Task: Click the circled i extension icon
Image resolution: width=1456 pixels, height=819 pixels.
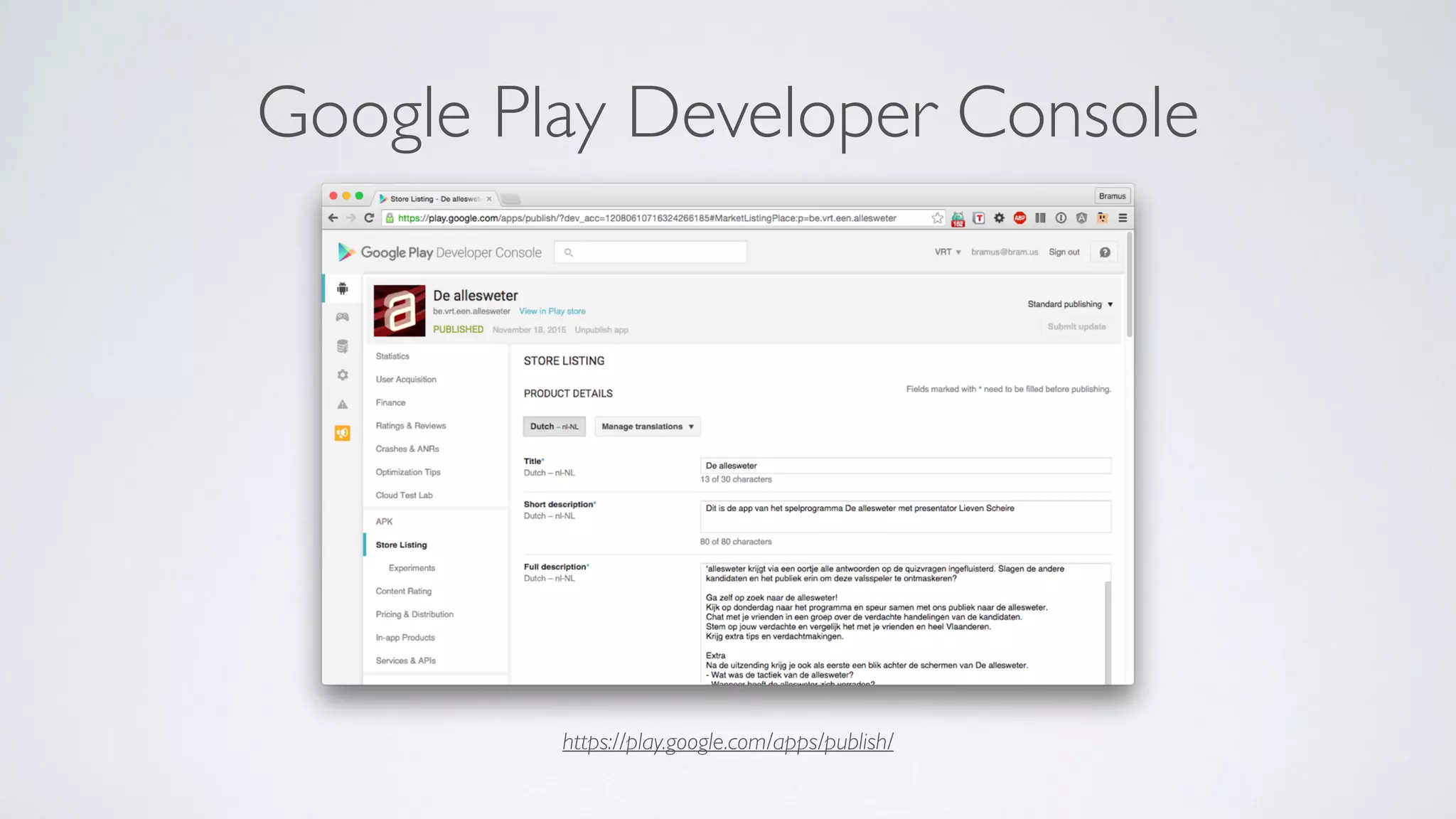Action: (x=1061, y=218)
